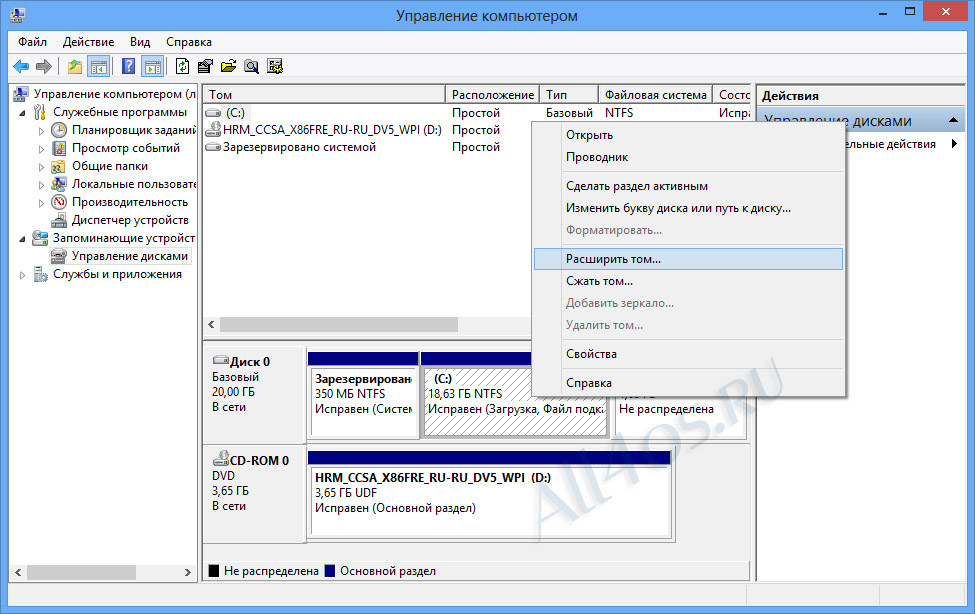Click the tree pane scroll right arrow
This screenshot has height=614, width=975.
188,572
